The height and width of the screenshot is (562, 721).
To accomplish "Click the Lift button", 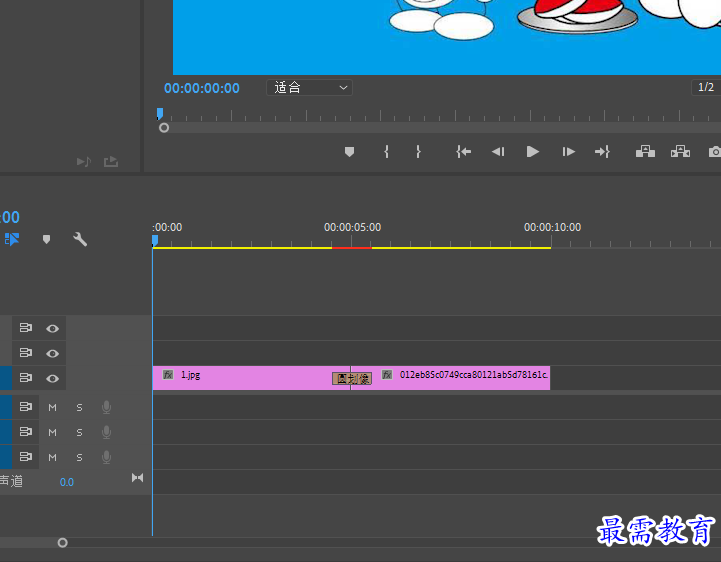I will point(645,151).
